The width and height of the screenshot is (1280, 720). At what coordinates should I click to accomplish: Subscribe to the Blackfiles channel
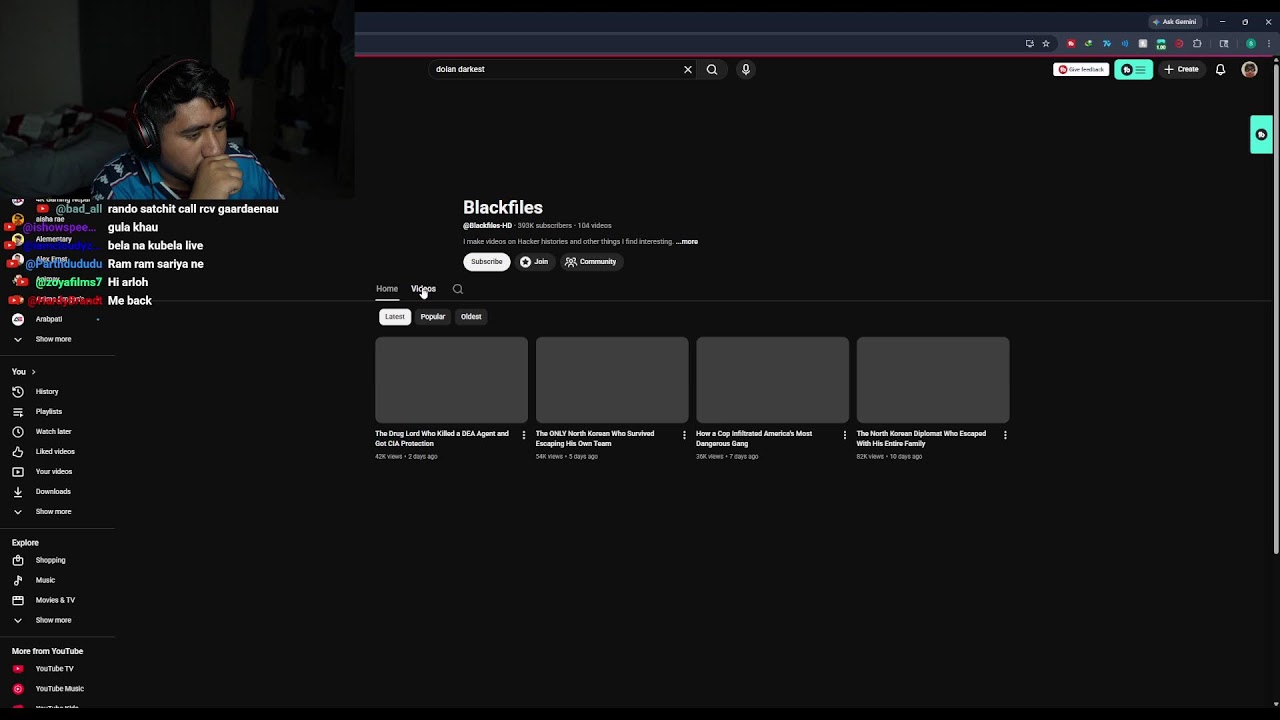coord(487,262)
